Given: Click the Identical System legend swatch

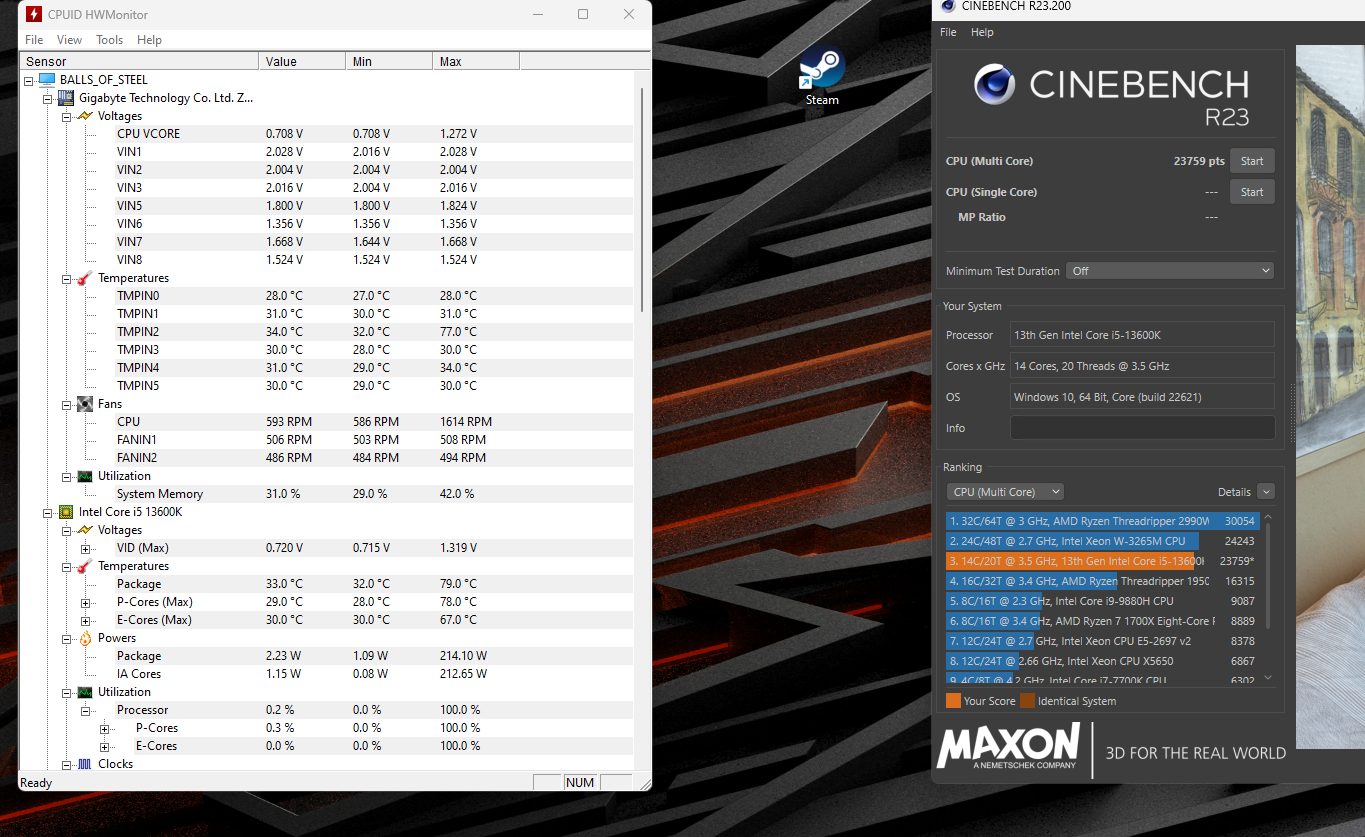Looking at the screenshot, I should tap(1027, 701).
